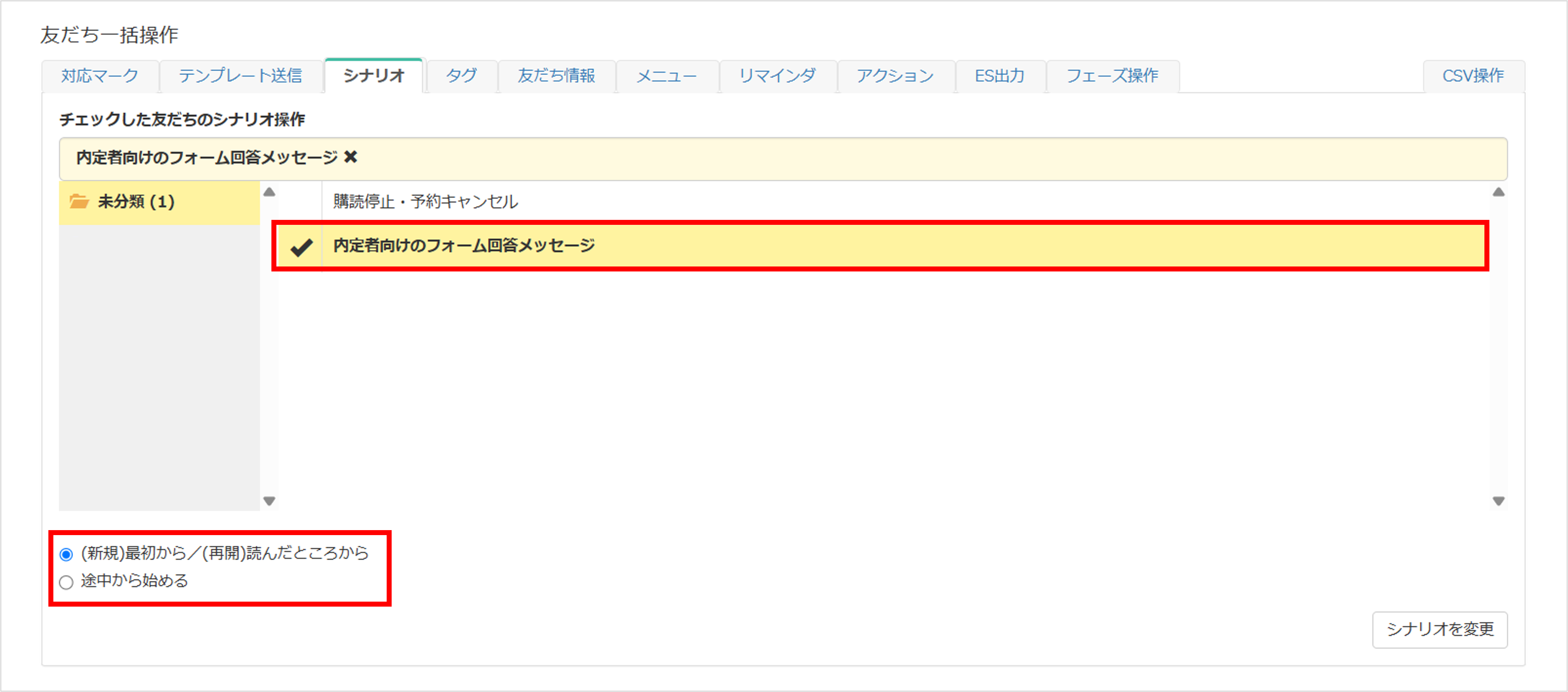Click scenario list scroll down arrow
This screenshot has width=1568, height=692.
1499,501
